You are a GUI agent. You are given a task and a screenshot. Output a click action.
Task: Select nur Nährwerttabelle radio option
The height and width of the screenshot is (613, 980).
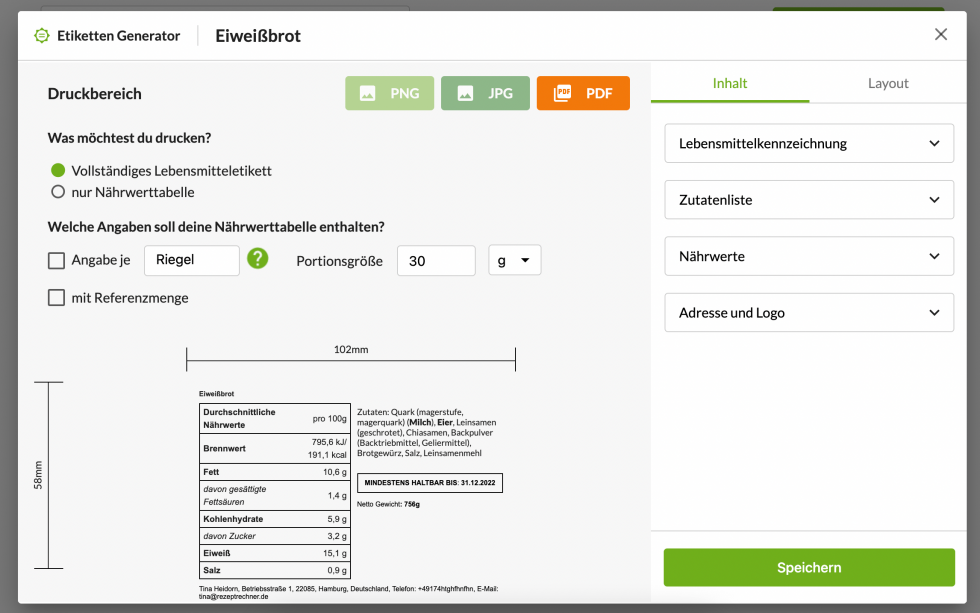[58, 192]
